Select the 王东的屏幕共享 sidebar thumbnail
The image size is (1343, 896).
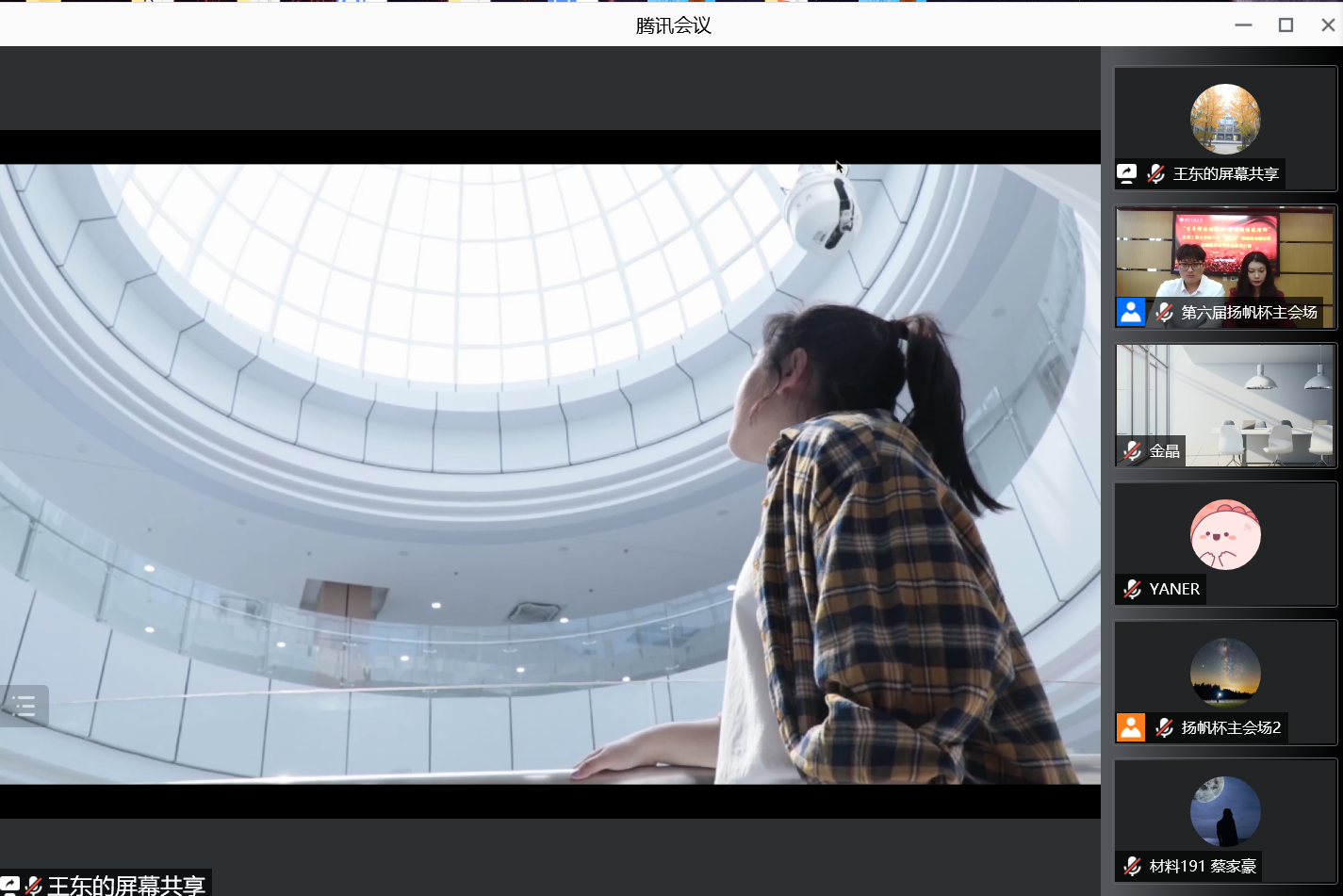(1225, 118)
